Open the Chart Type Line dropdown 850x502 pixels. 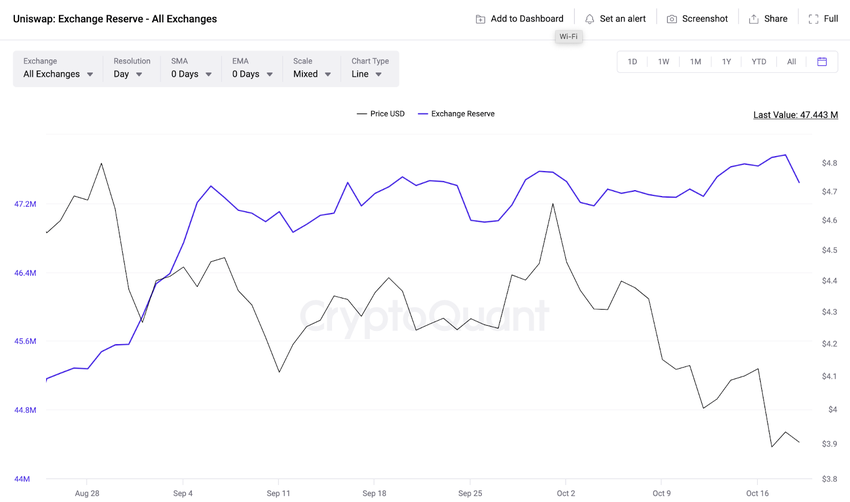367,74
